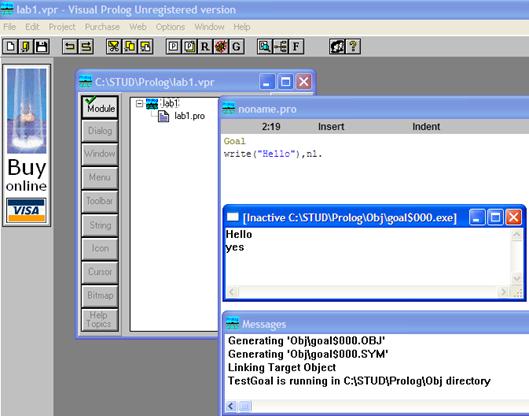The image size is (529, 416).
Task: Click the tree structure toolbar icon
Action: tap(280, 47)
